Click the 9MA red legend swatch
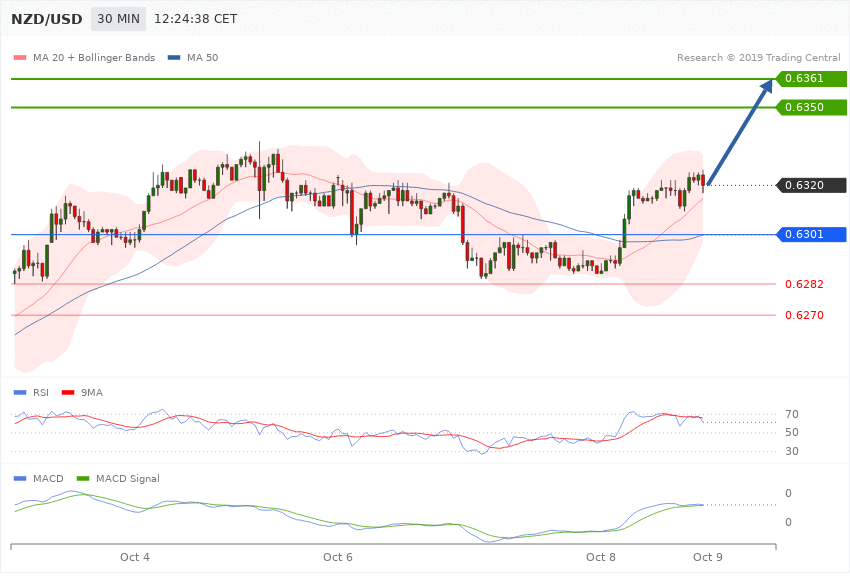 click(68, 392)
